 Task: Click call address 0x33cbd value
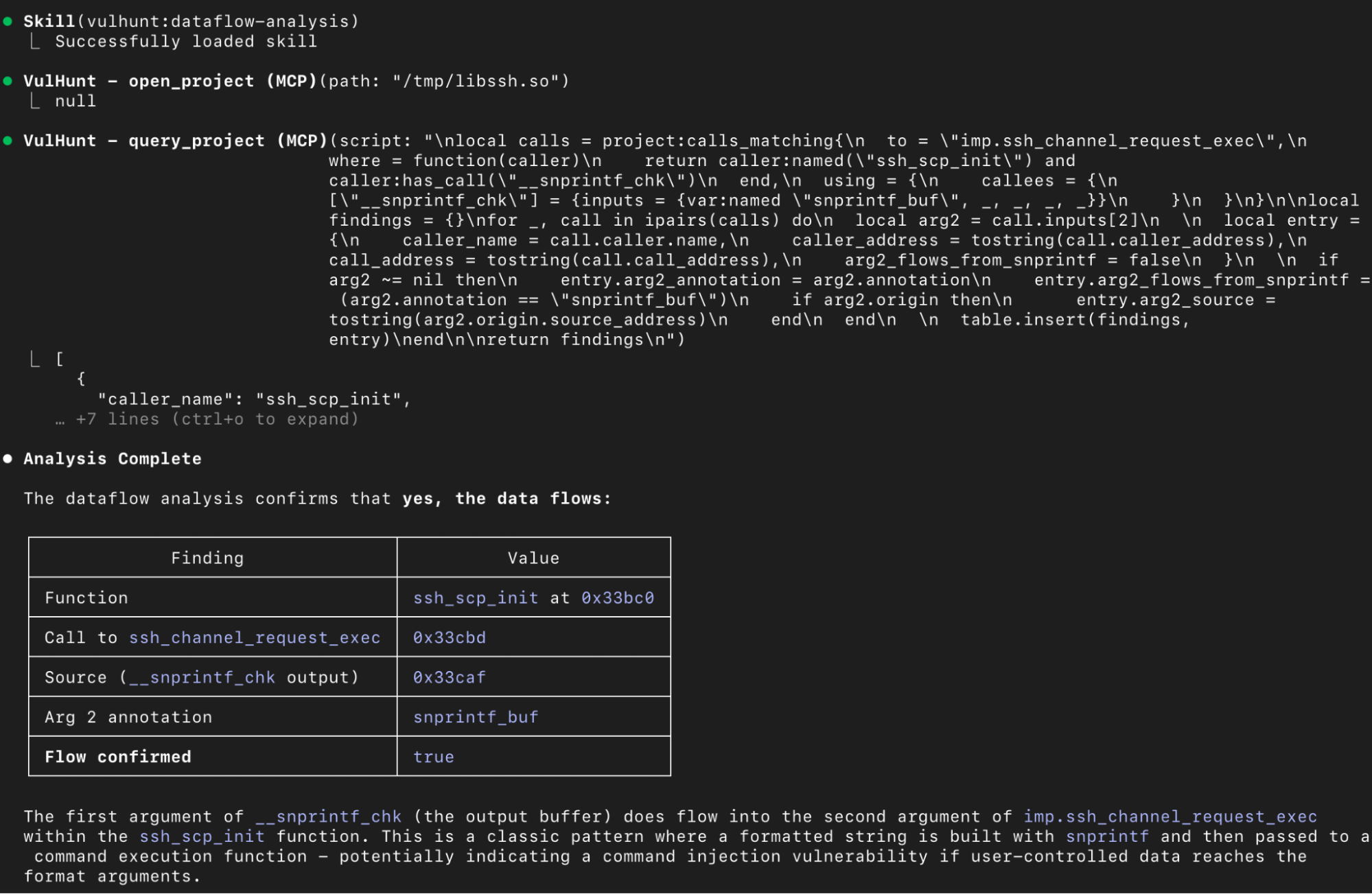449,637
